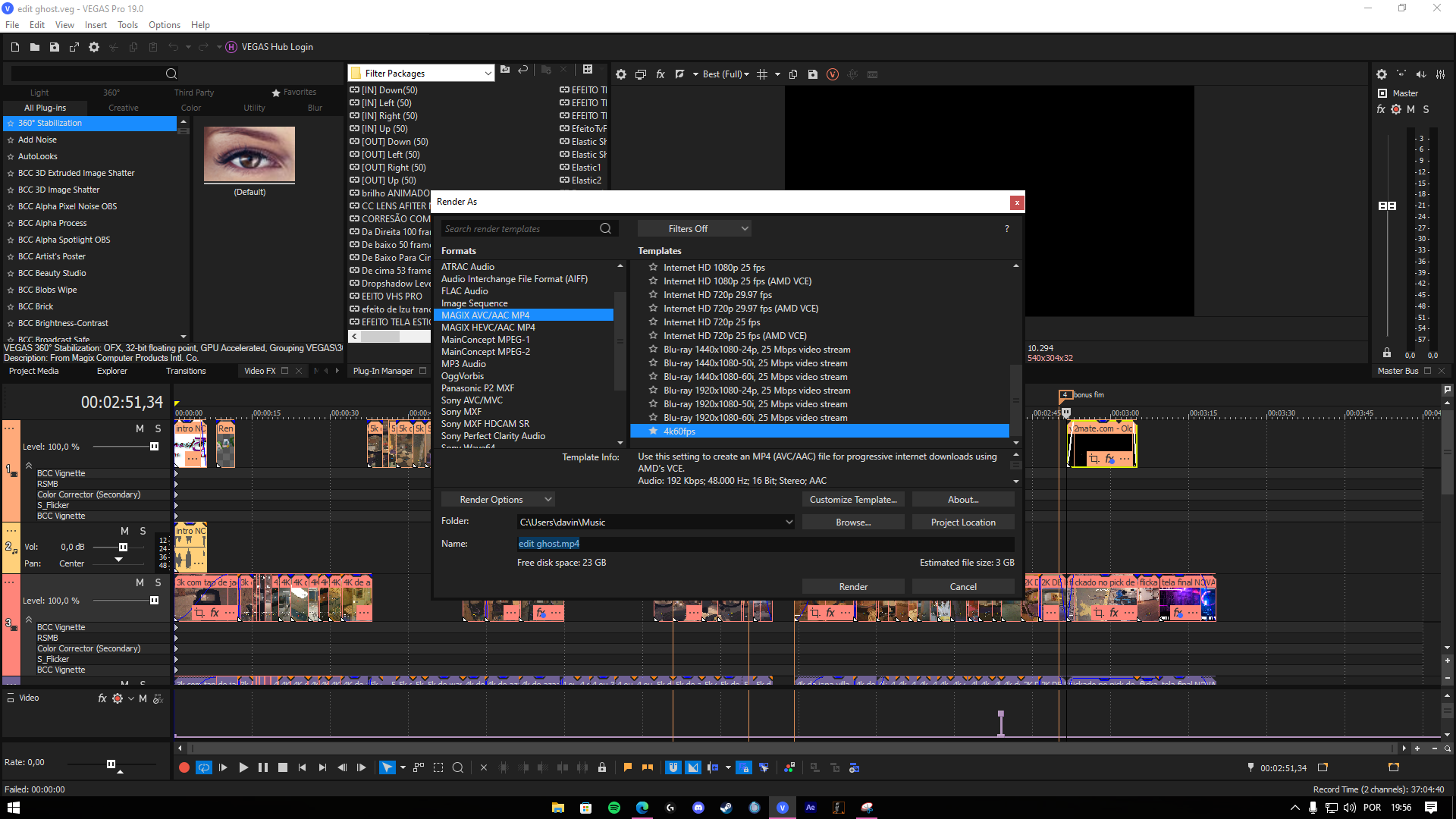Open project properties gear icon
This screenshot has width=1456, height=819.
tap(94, 47)
